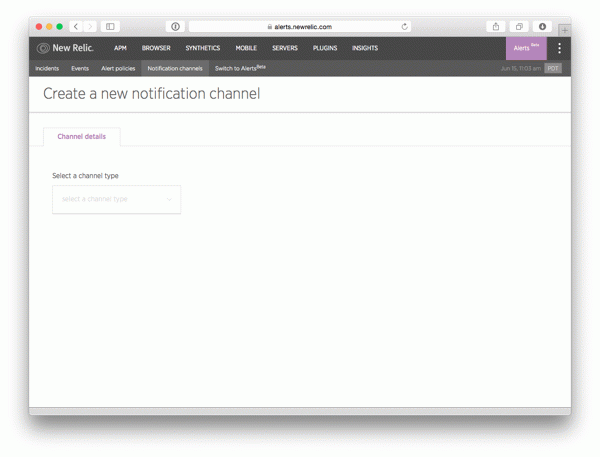Click the alerts.newrelic.com address bar

(x=300, y=26)
